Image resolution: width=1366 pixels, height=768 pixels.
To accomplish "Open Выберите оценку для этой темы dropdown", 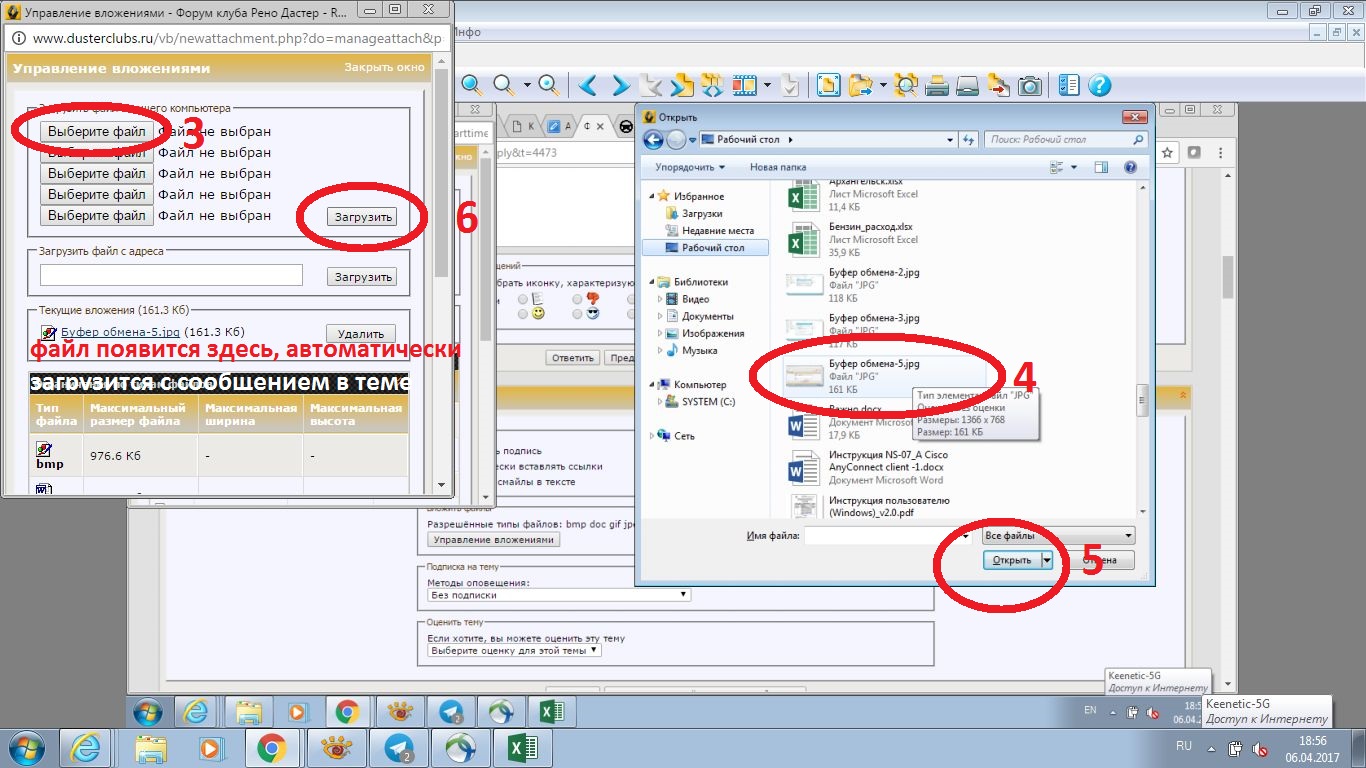I will pyautogui.click(x=514, y=650).
